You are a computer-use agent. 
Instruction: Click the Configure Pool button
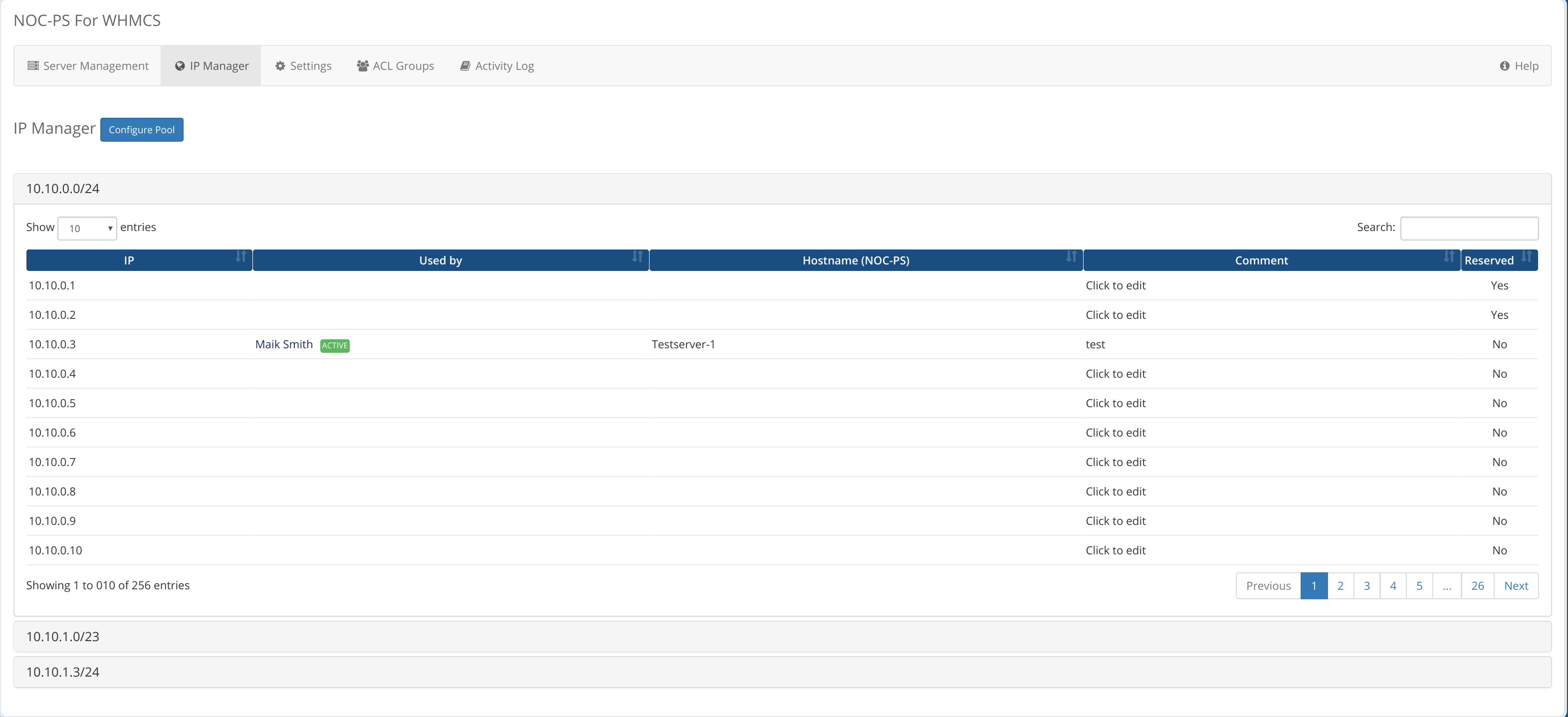[x=141, y=130]
